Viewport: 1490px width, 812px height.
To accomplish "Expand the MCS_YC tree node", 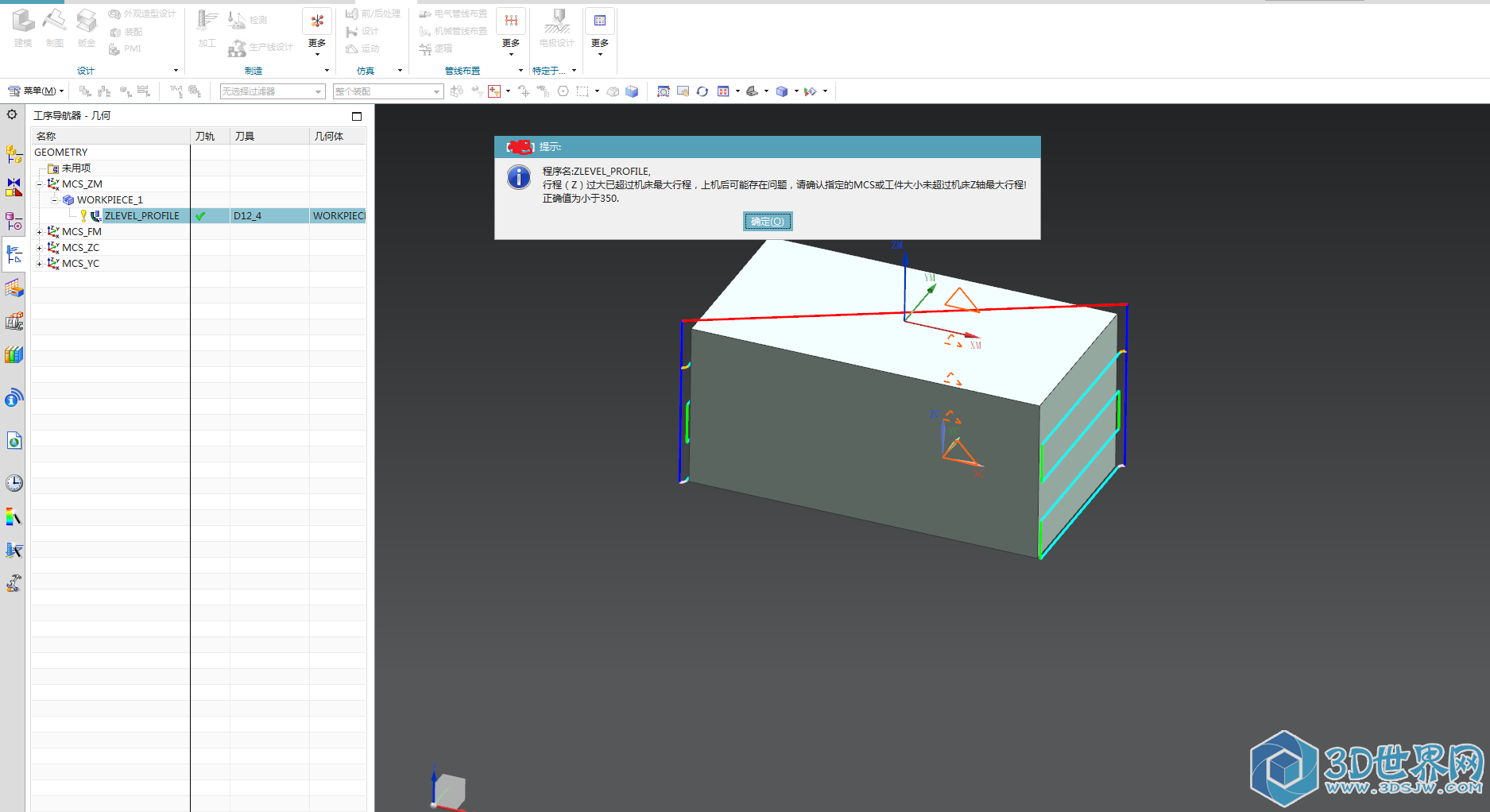I will click(39, 264).
